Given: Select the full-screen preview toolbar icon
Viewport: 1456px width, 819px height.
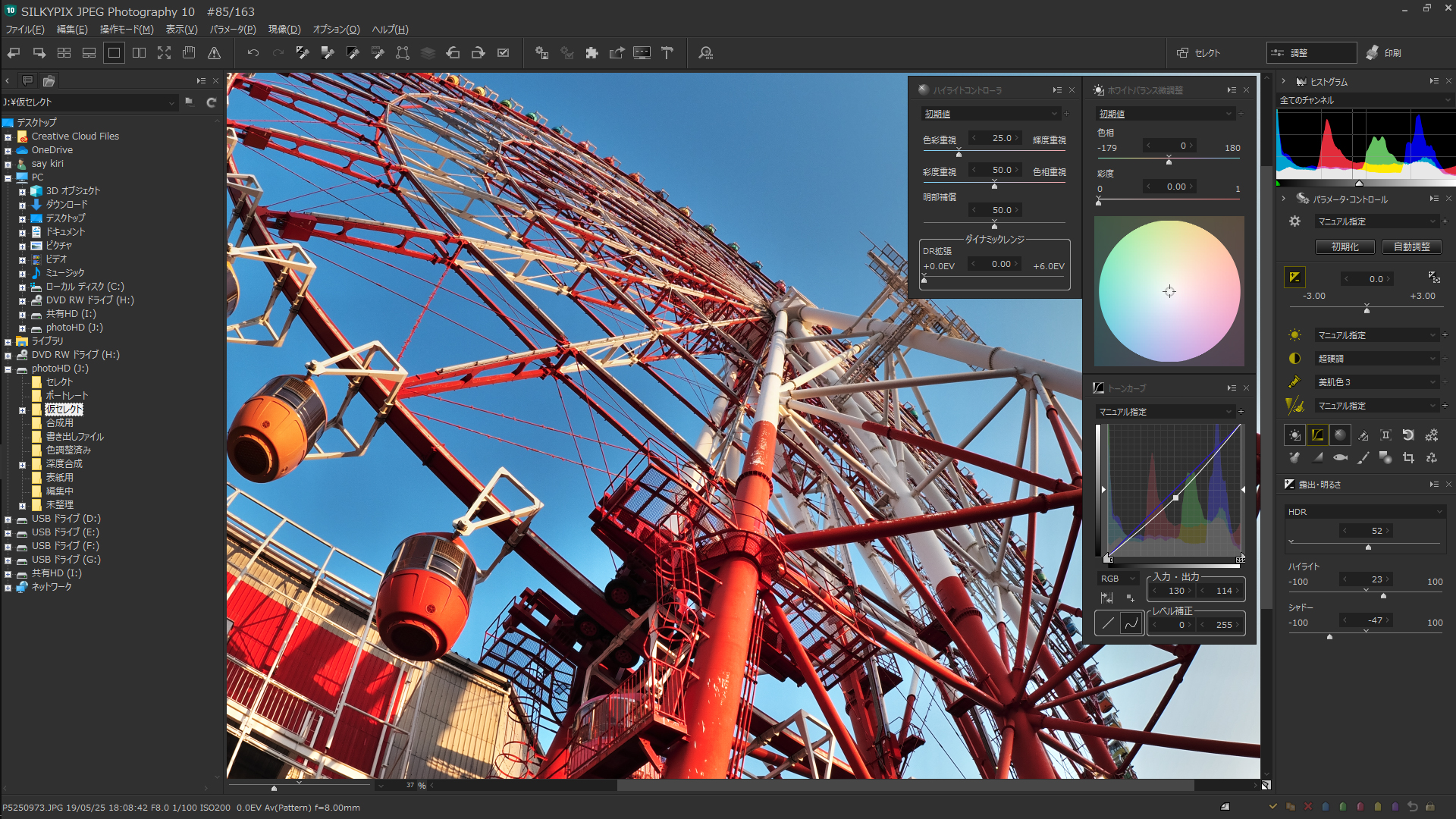Looking at the screenshot, I should point(164,53).
